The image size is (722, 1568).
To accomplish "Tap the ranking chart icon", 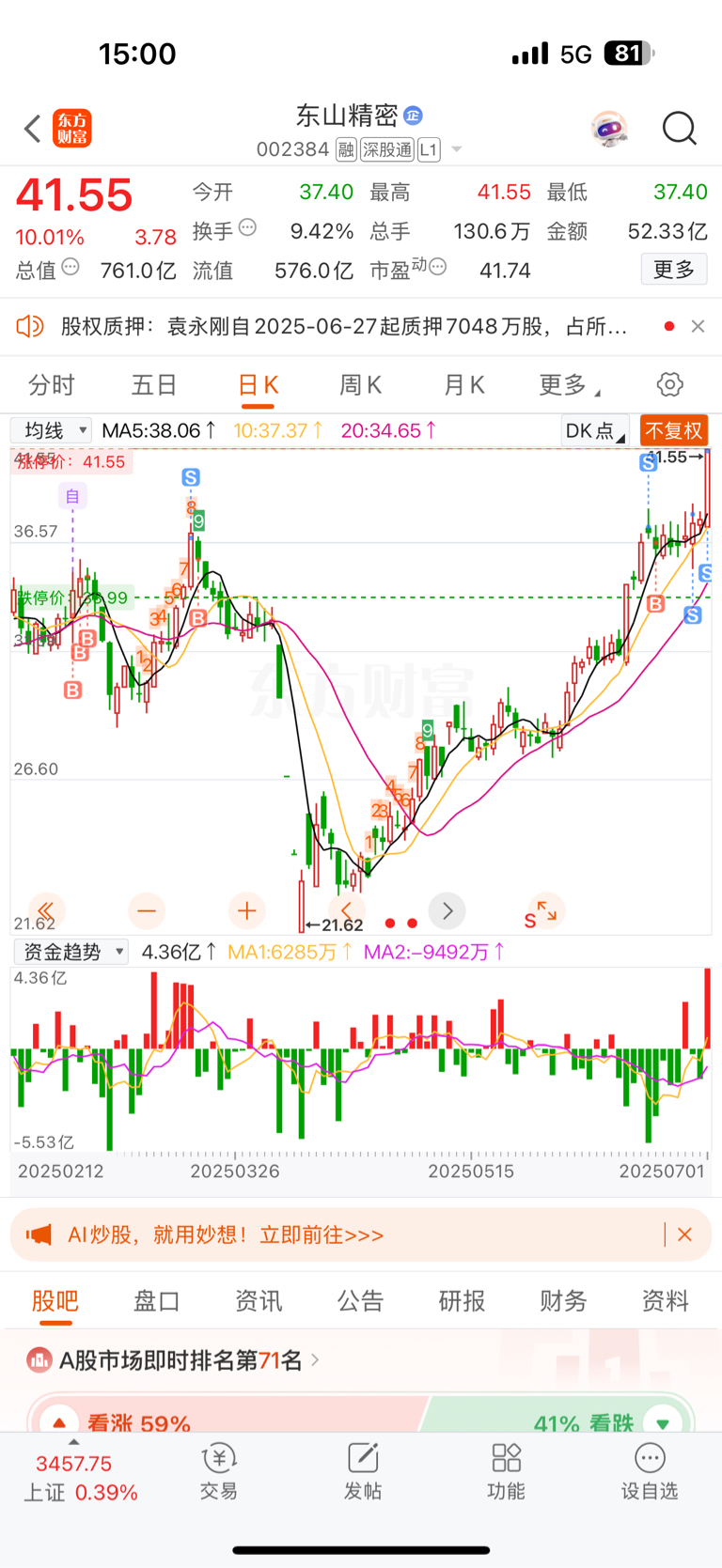I will click(39, 1359).
